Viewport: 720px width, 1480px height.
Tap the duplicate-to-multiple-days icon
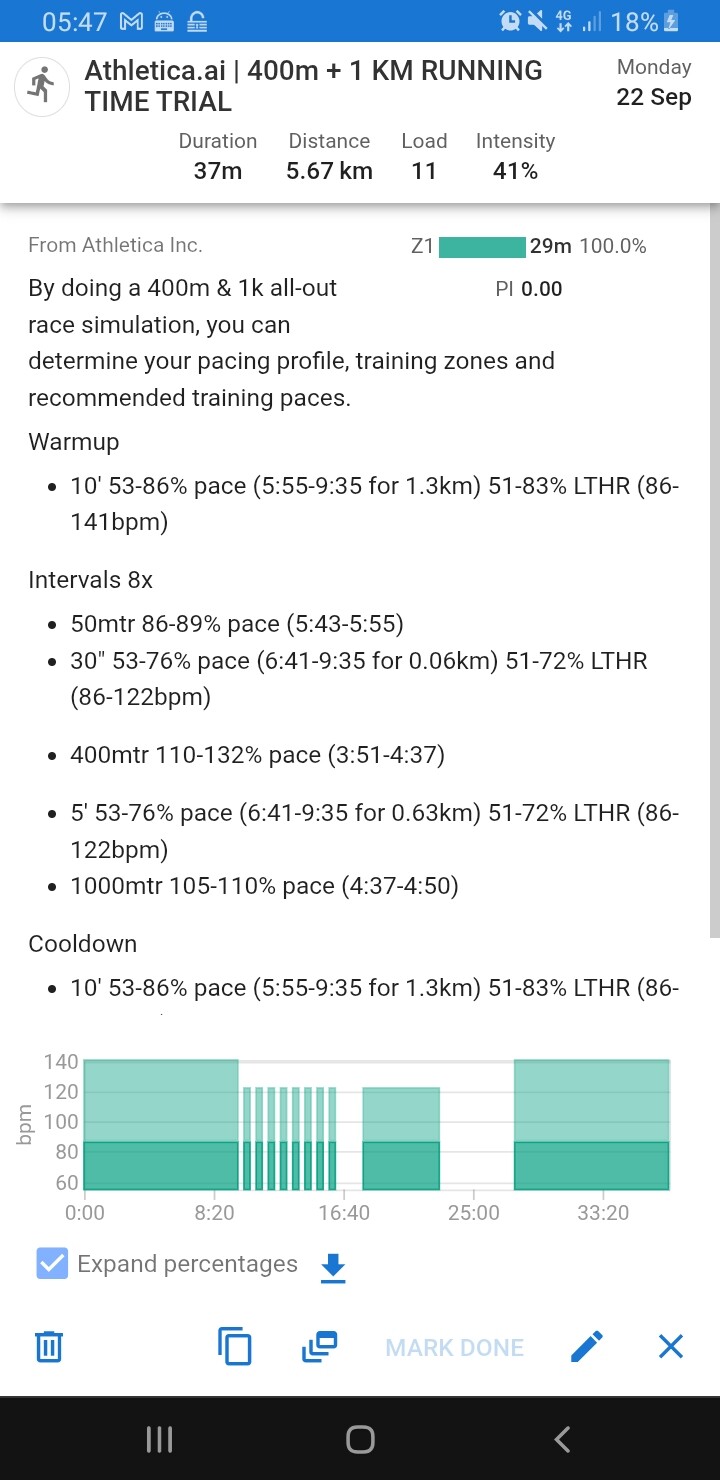[319, 1347]
